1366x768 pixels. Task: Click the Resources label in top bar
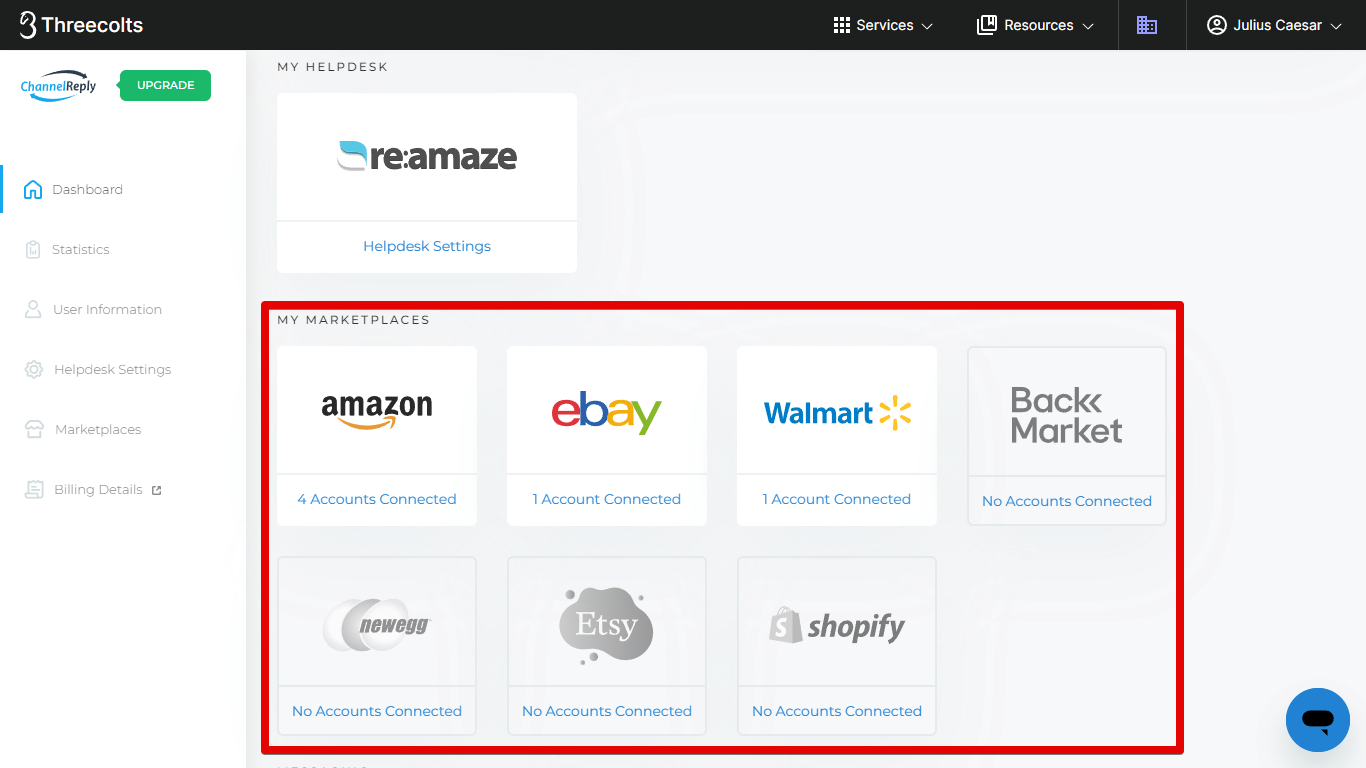pos(1039,25)
